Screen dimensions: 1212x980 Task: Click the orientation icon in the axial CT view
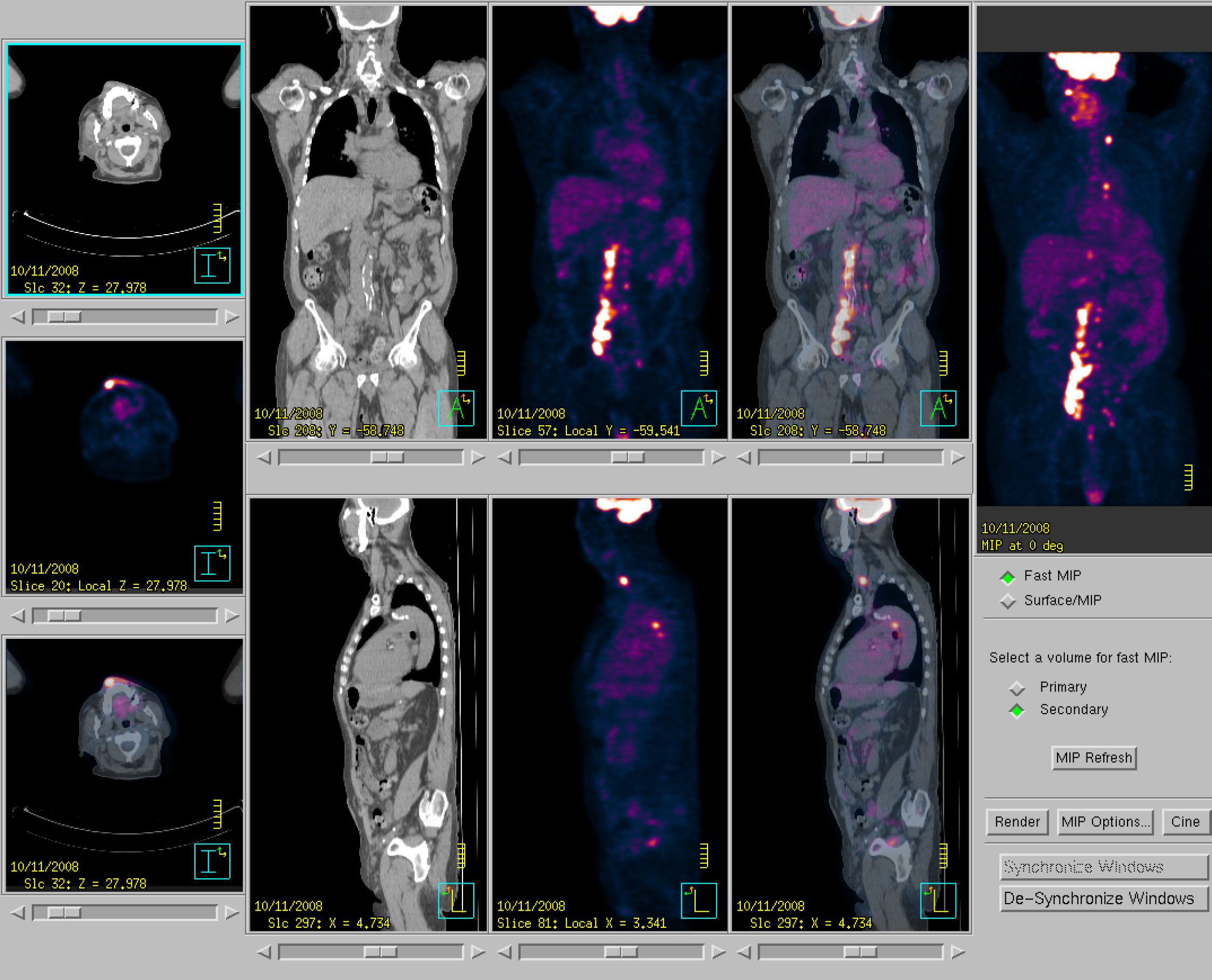tap(212, 265)
